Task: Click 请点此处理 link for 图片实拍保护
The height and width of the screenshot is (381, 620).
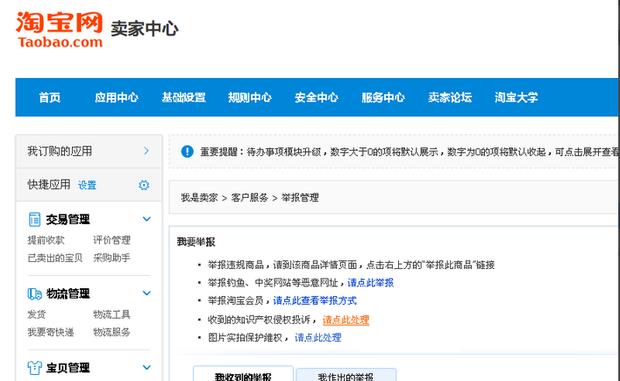Action: click(318, 338)
